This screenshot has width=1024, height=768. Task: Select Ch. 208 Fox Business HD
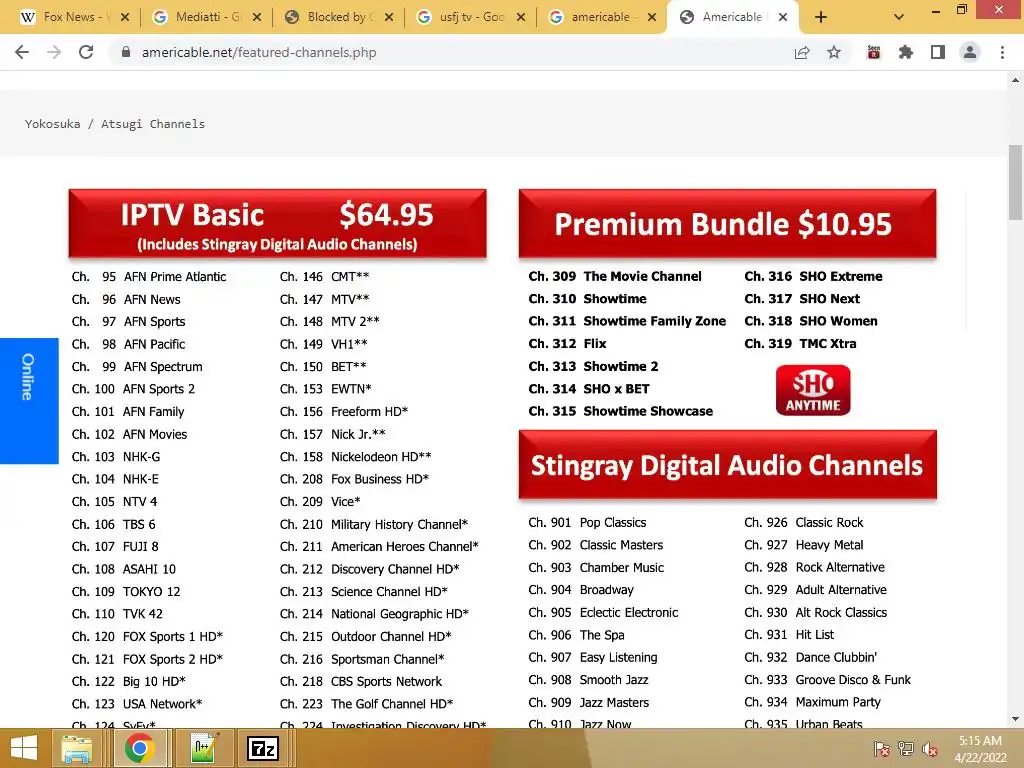click(355, 479)
